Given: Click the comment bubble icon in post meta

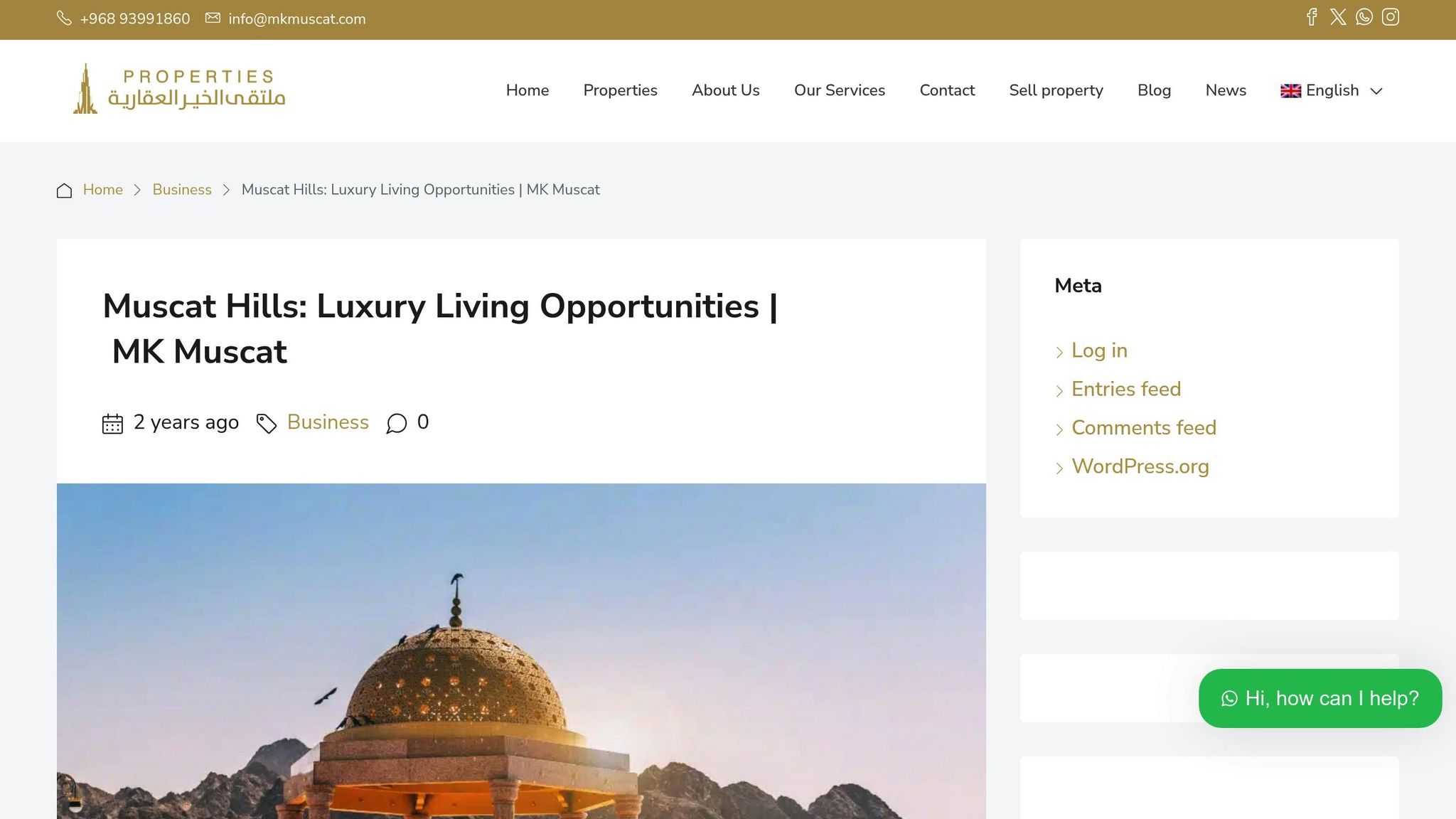Looking at the screenshot, I should coord(397,424).
